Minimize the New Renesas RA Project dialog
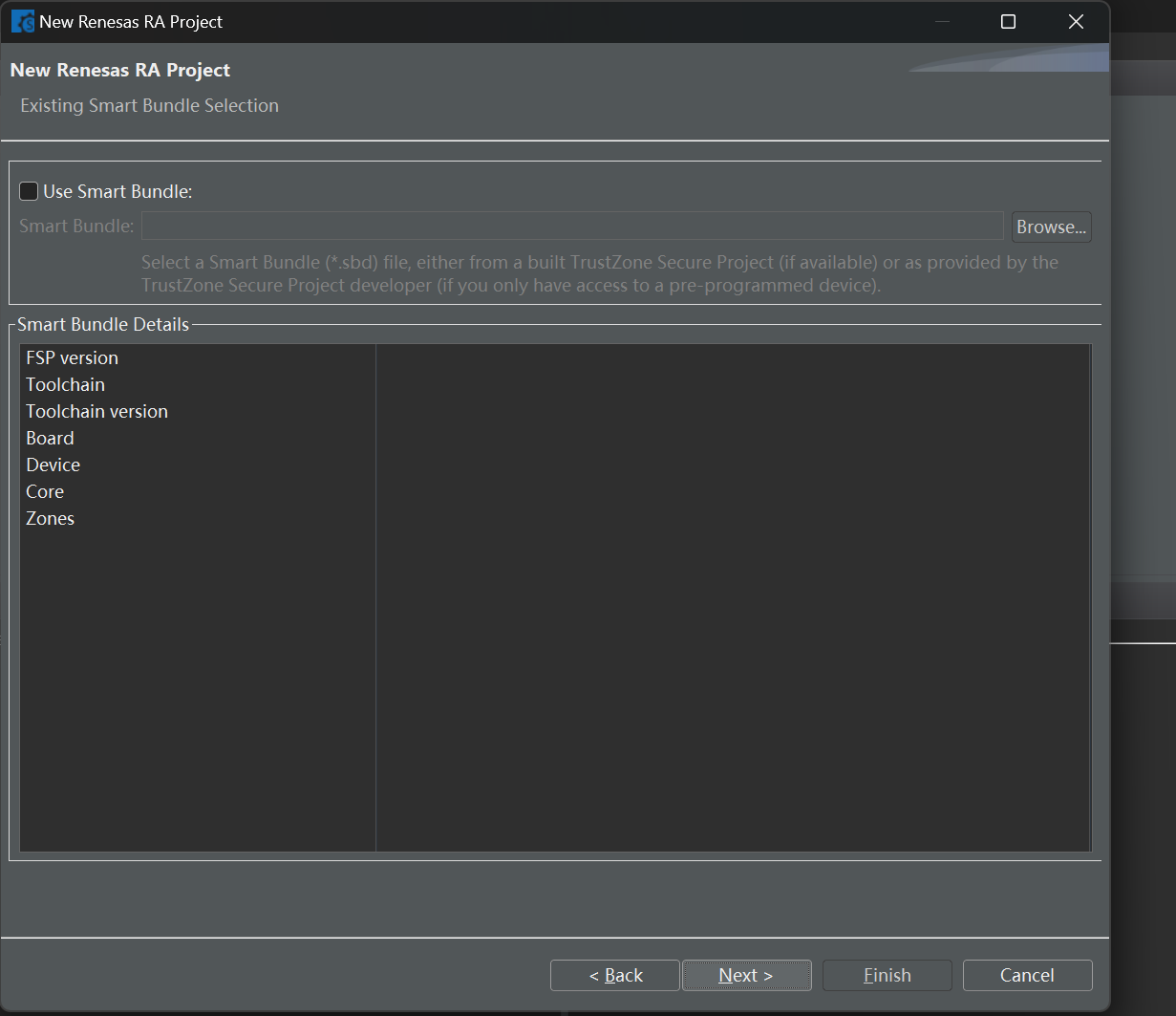 (x=943, y=21)
